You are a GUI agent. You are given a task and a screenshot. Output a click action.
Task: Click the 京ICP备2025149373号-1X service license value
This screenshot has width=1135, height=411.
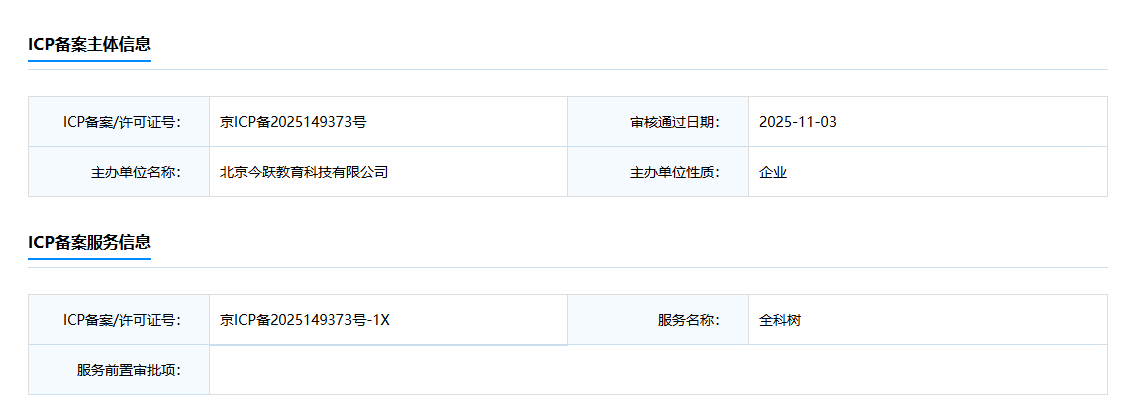305,320
